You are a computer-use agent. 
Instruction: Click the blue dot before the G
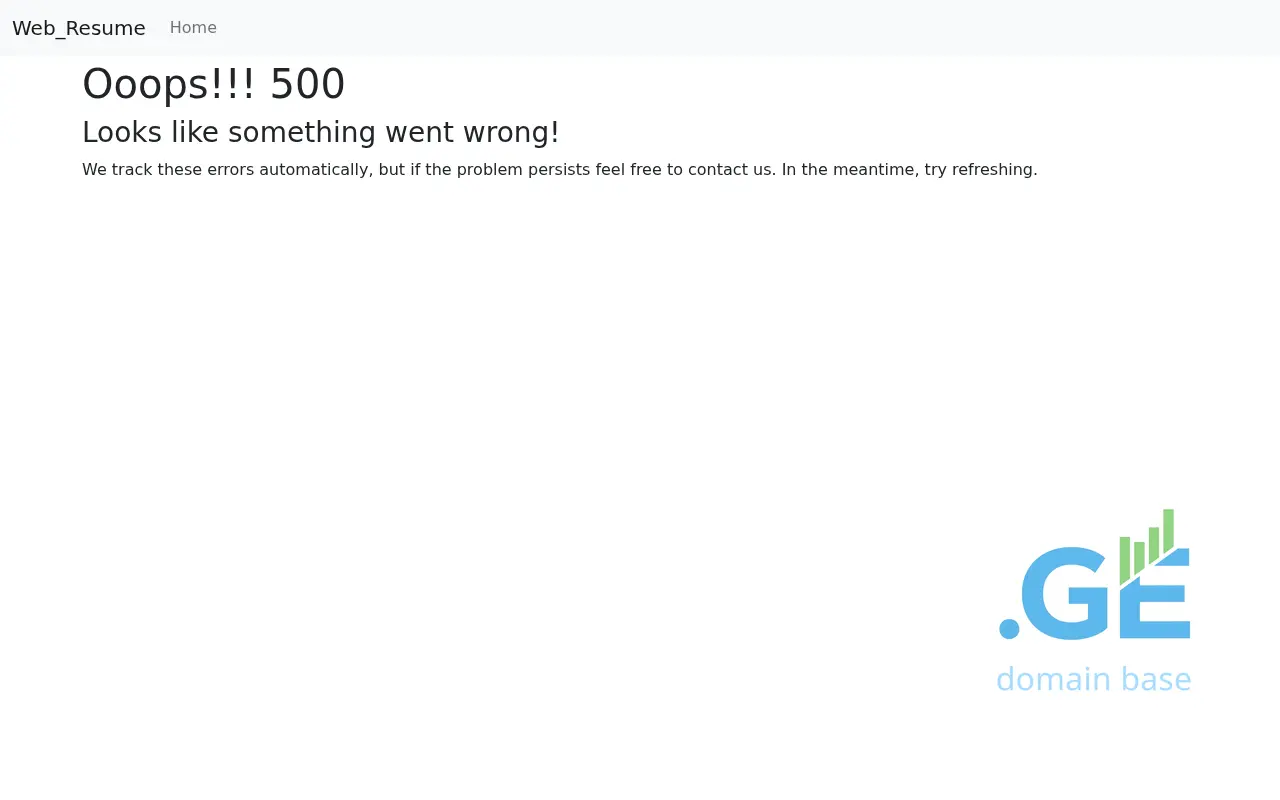[x=1009, y=629]
